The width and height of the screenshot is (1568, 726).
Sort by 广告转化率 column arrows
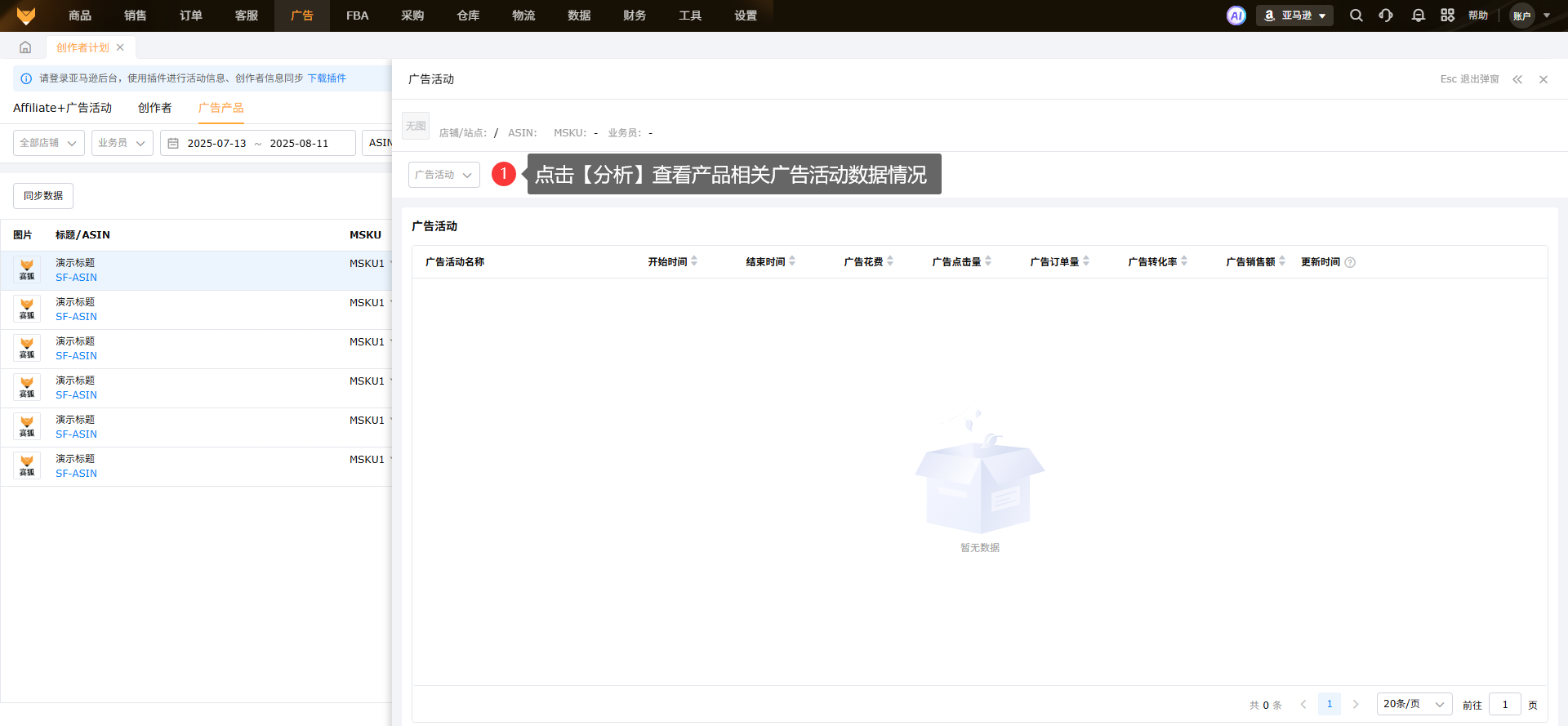coord(1184,261)
